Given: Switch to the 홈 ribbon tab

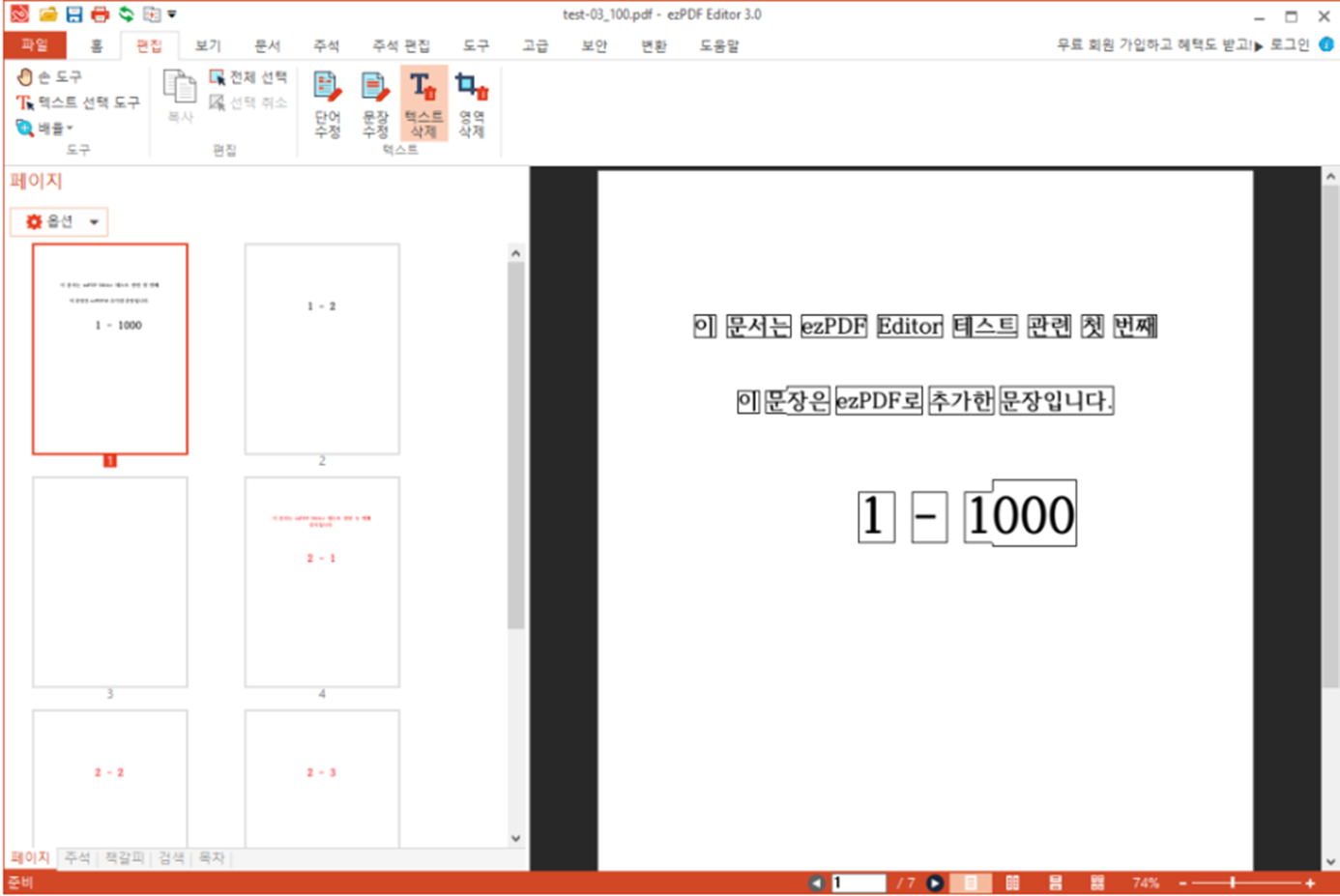Looking at the screenshot, I should pos(96,45).
